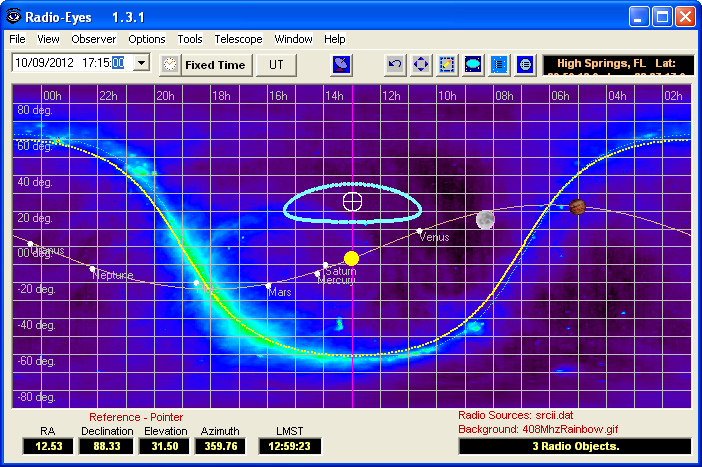Viewport: 702px width, 467px height.
Task: Open the File menu
Action: [x=17, y=39]
